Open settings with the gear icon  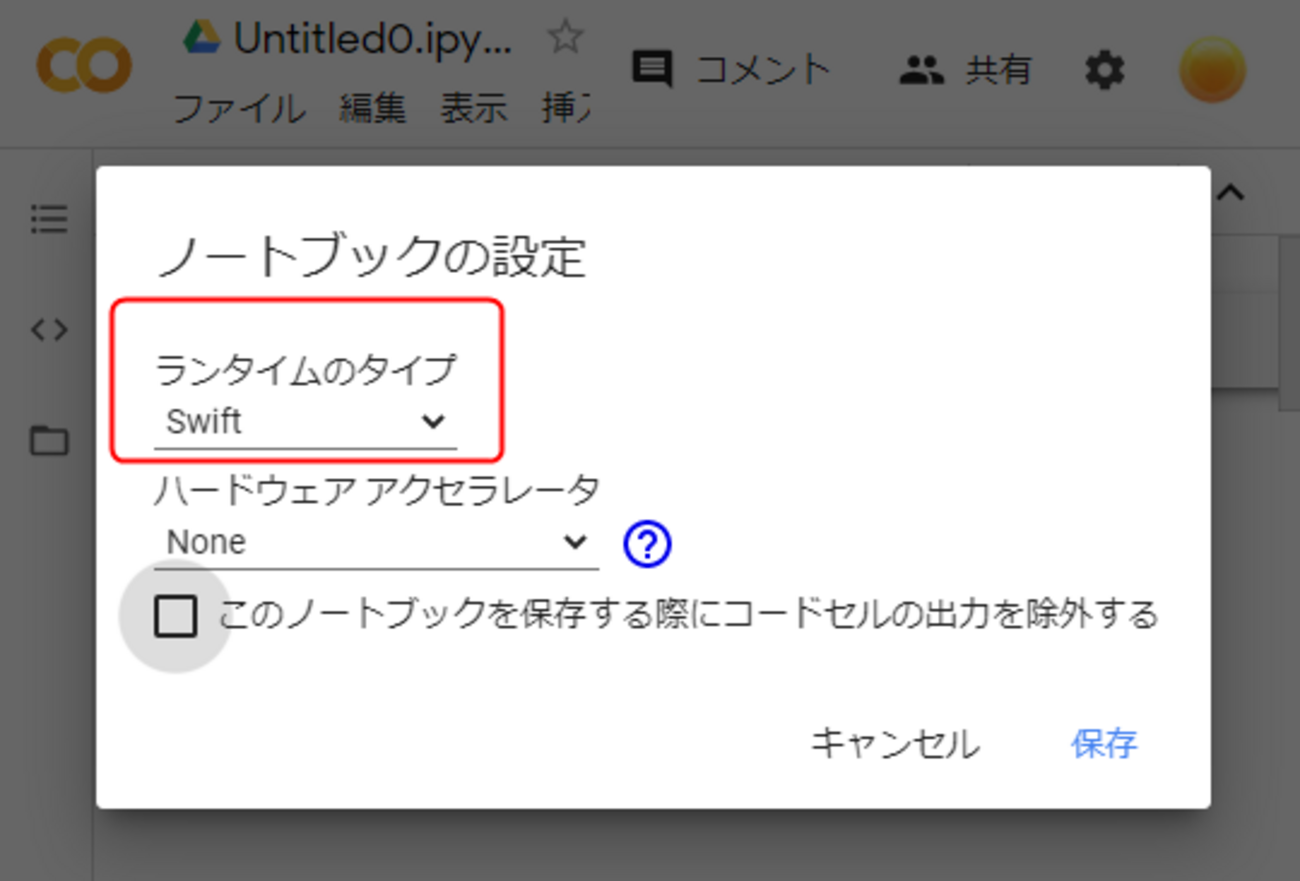coord(1105,70)
